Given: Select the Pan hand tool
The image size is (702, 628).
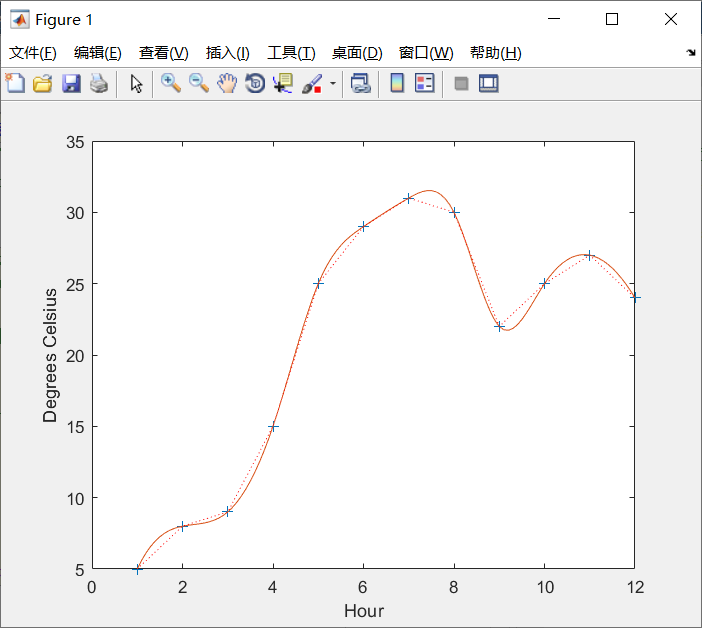Looking at the screenshot, I should [227, 83].
